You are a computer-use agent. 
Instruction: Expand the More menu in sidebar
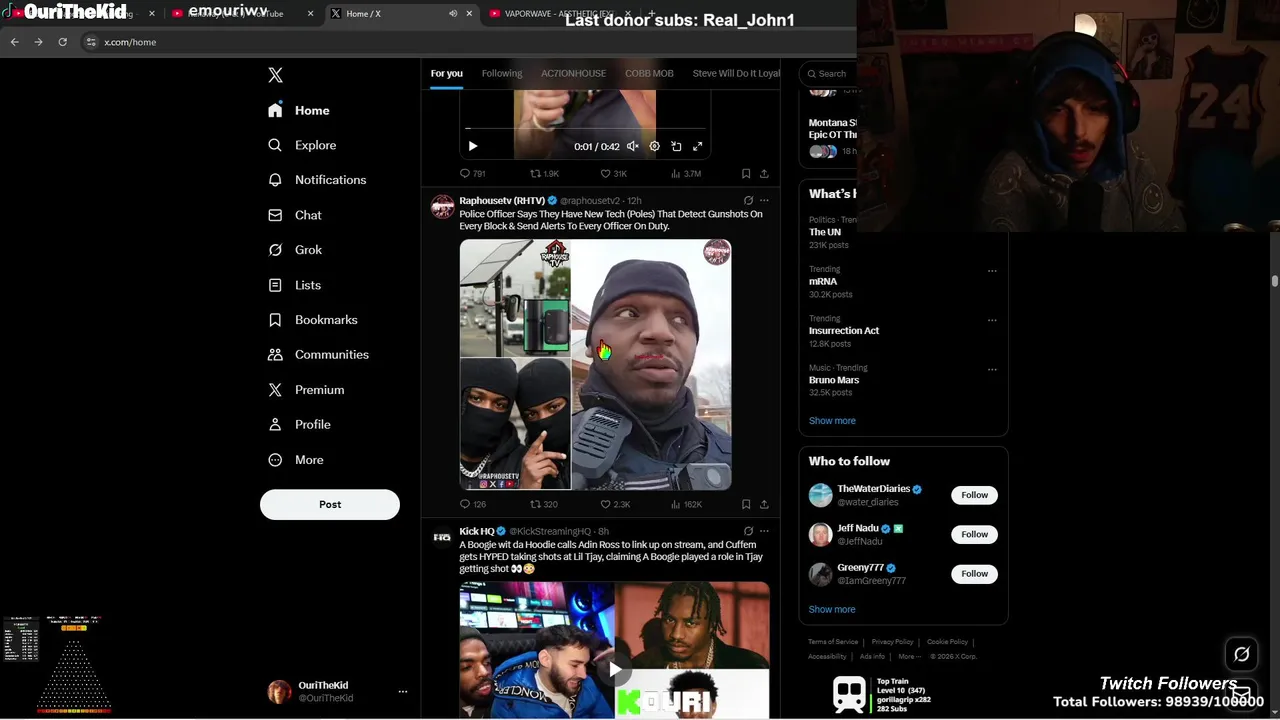295,460
